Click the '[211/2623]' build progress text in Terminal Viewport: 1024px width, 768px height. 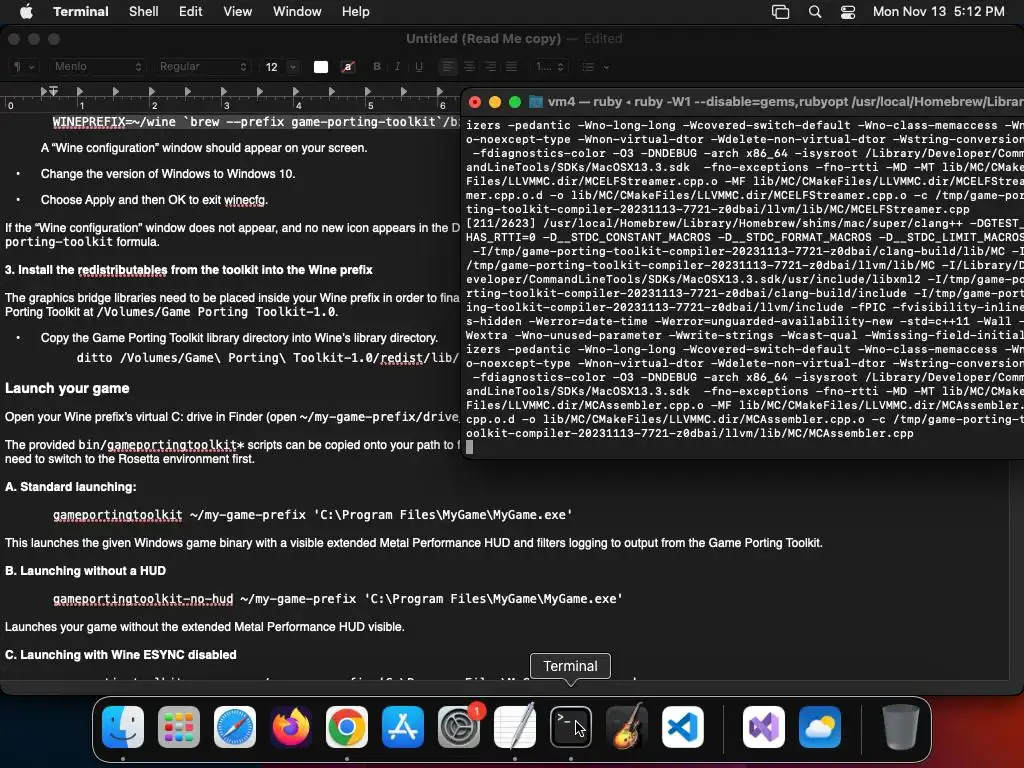click(x=500, y=223)
